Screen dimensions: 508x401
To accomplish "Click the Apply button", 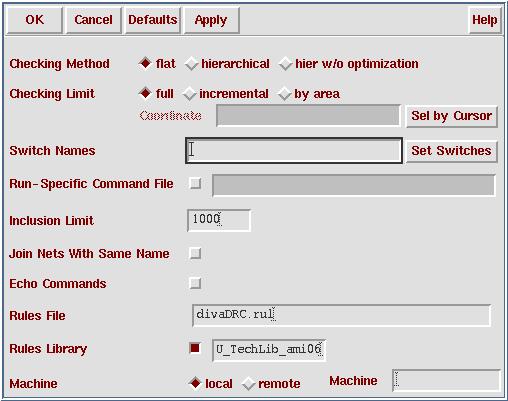I will [211, 20].
